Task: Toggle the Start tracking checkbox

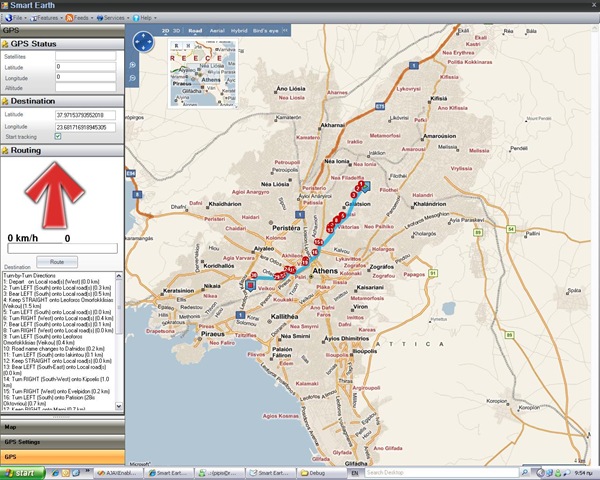Action: [58, 136]
